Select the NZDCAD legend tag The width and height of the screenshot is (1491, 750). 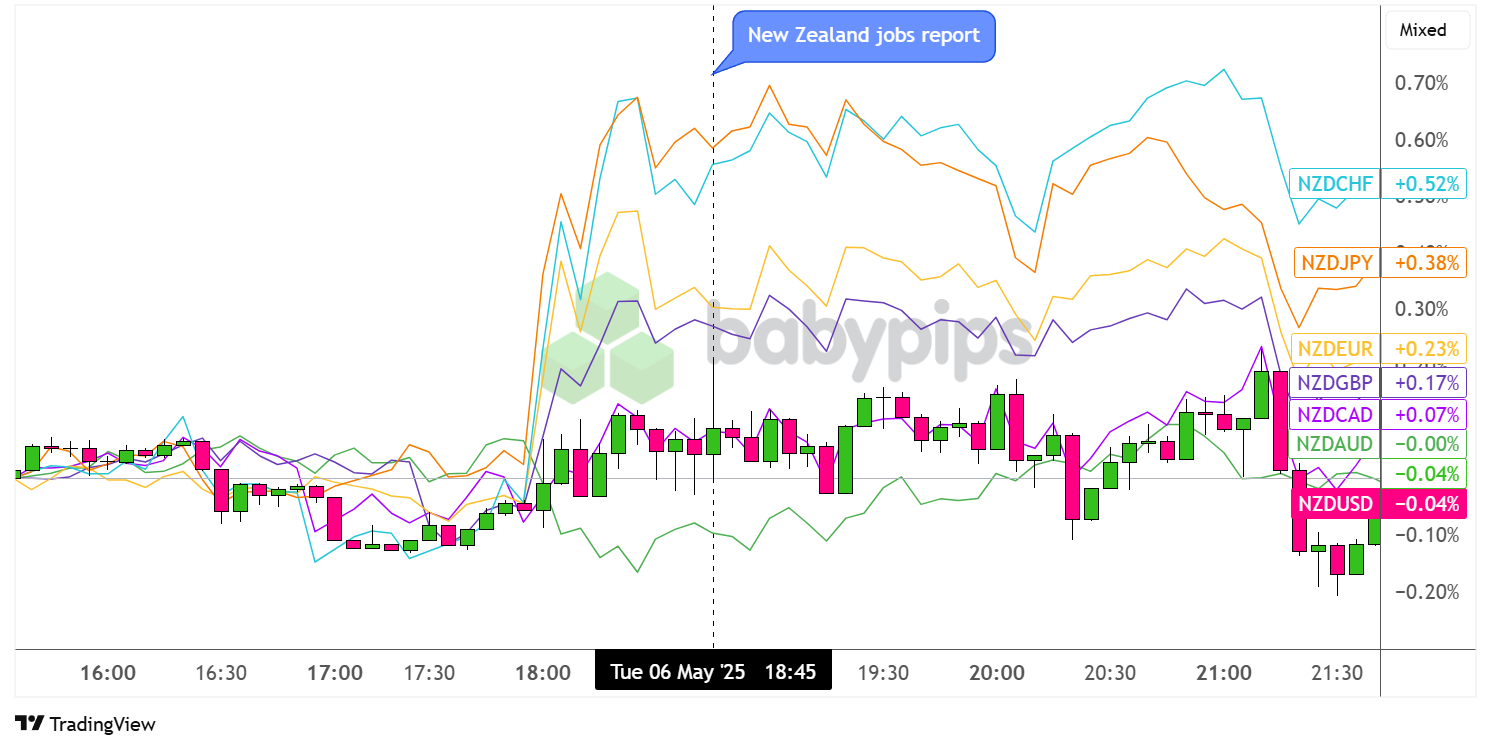click(1336, 413)
